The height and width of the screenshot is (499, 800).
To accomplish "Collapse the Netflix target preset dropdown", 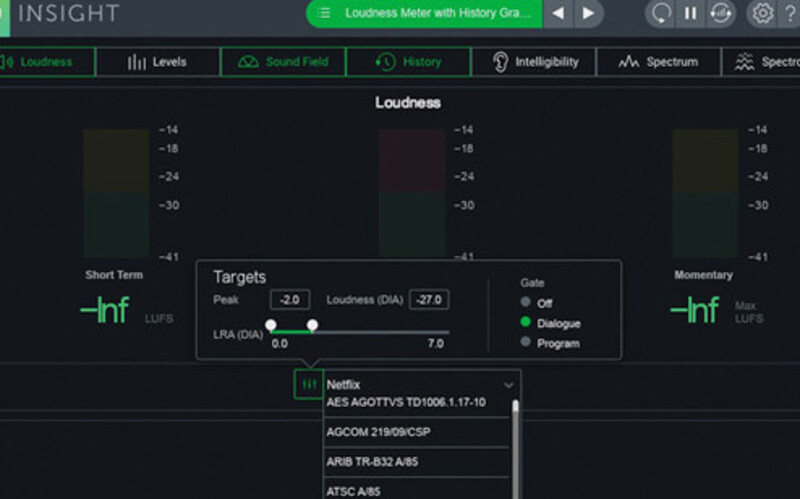I will 508,384.
